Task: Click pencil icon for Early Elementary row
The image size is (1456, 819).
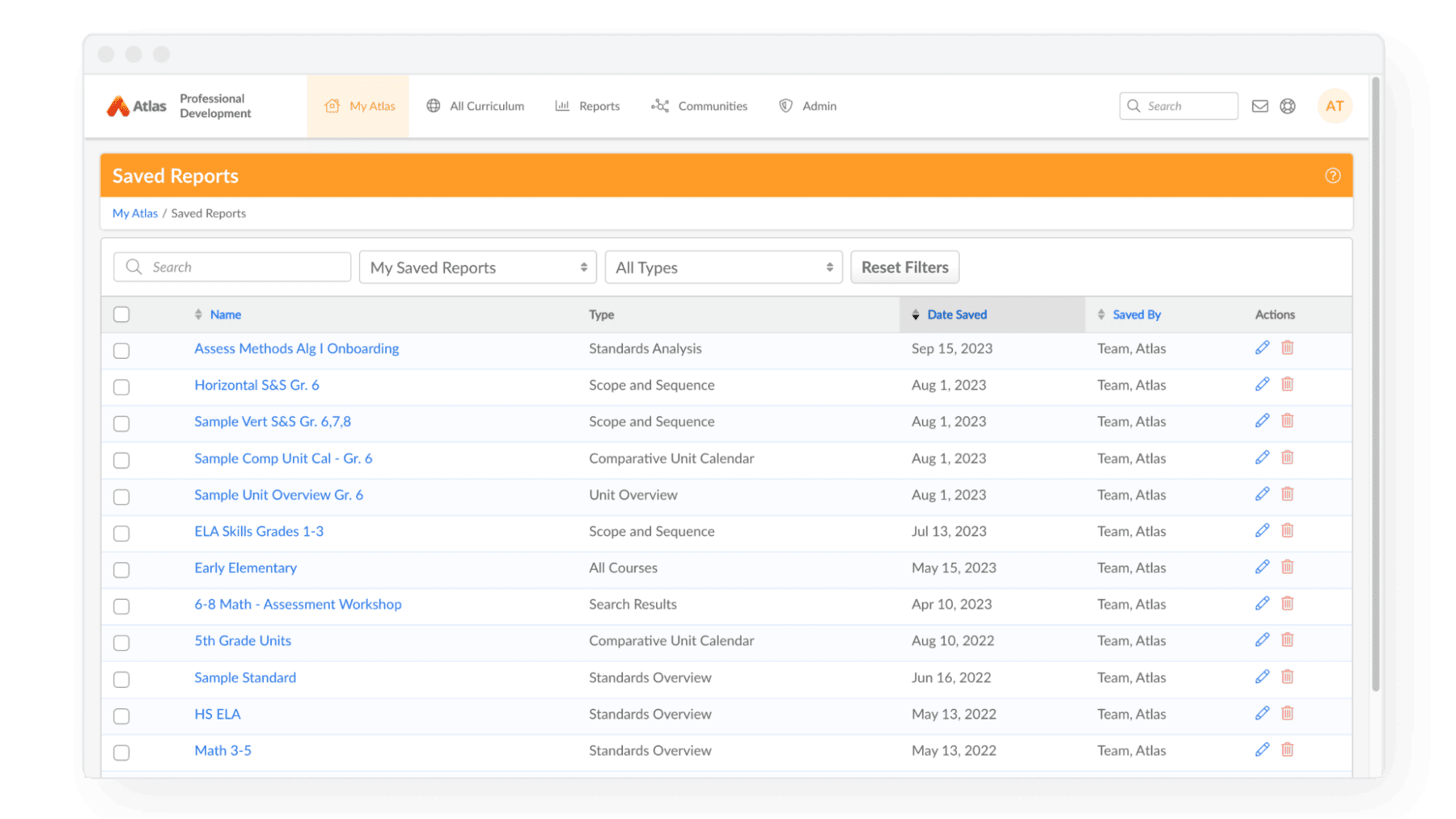Action: coord(1262,567)
